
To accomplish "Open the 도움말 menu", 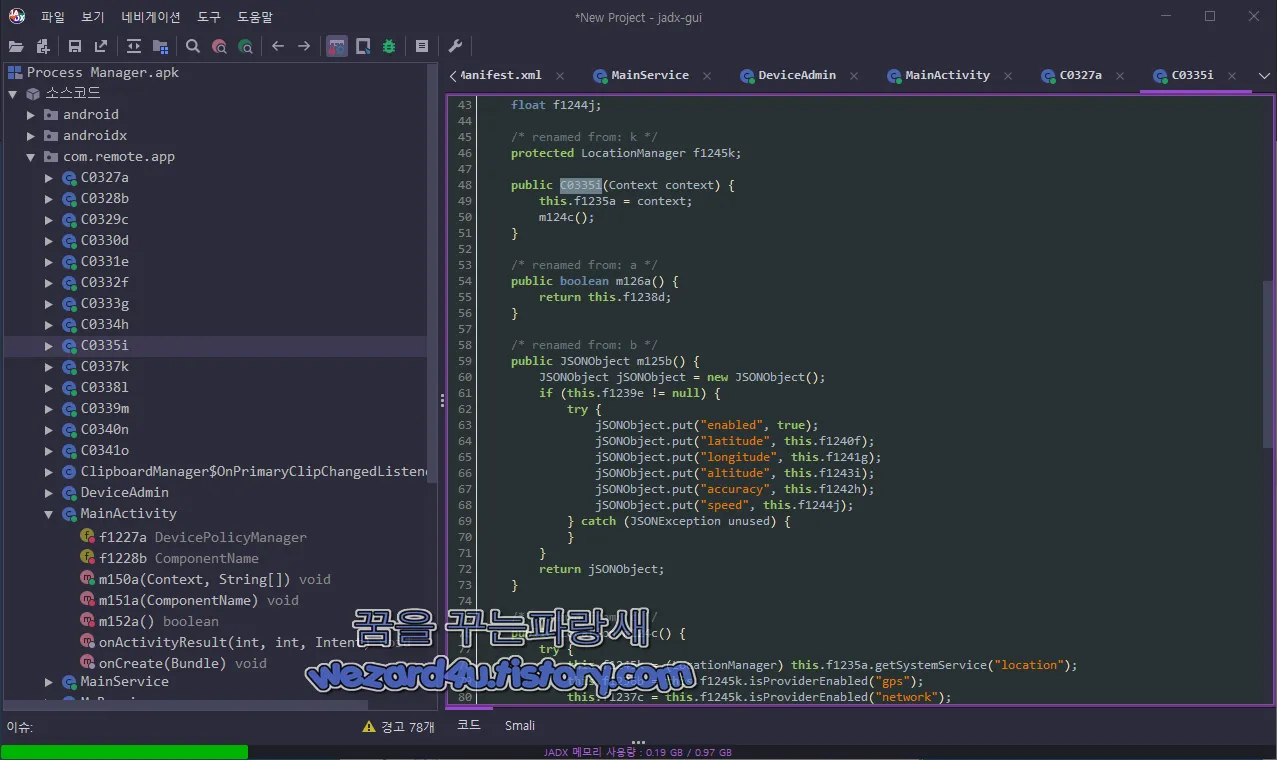I will [x=255, y=17].
